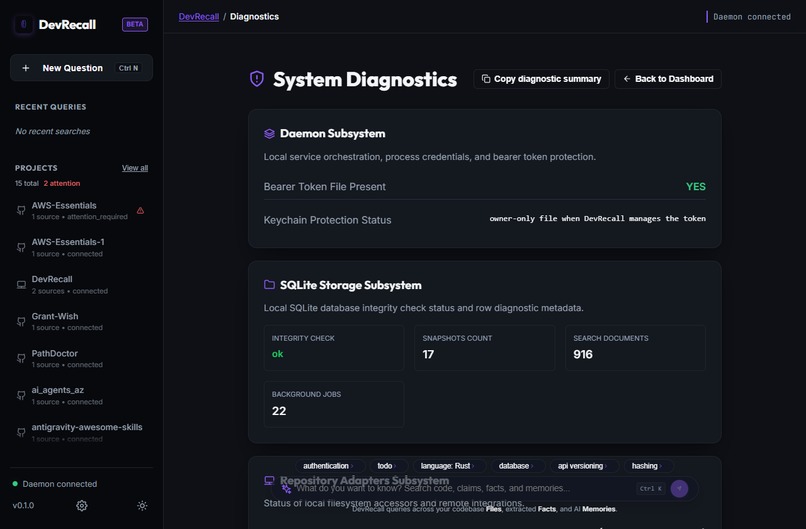This screenshot has width=806, height=529.
Task: View all projects
Action: pos(135,168)
